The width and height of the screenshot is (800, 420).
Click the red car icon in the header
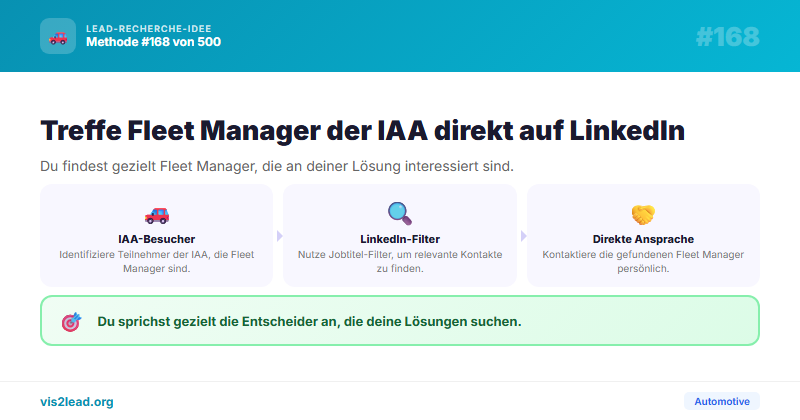[58, 37]
